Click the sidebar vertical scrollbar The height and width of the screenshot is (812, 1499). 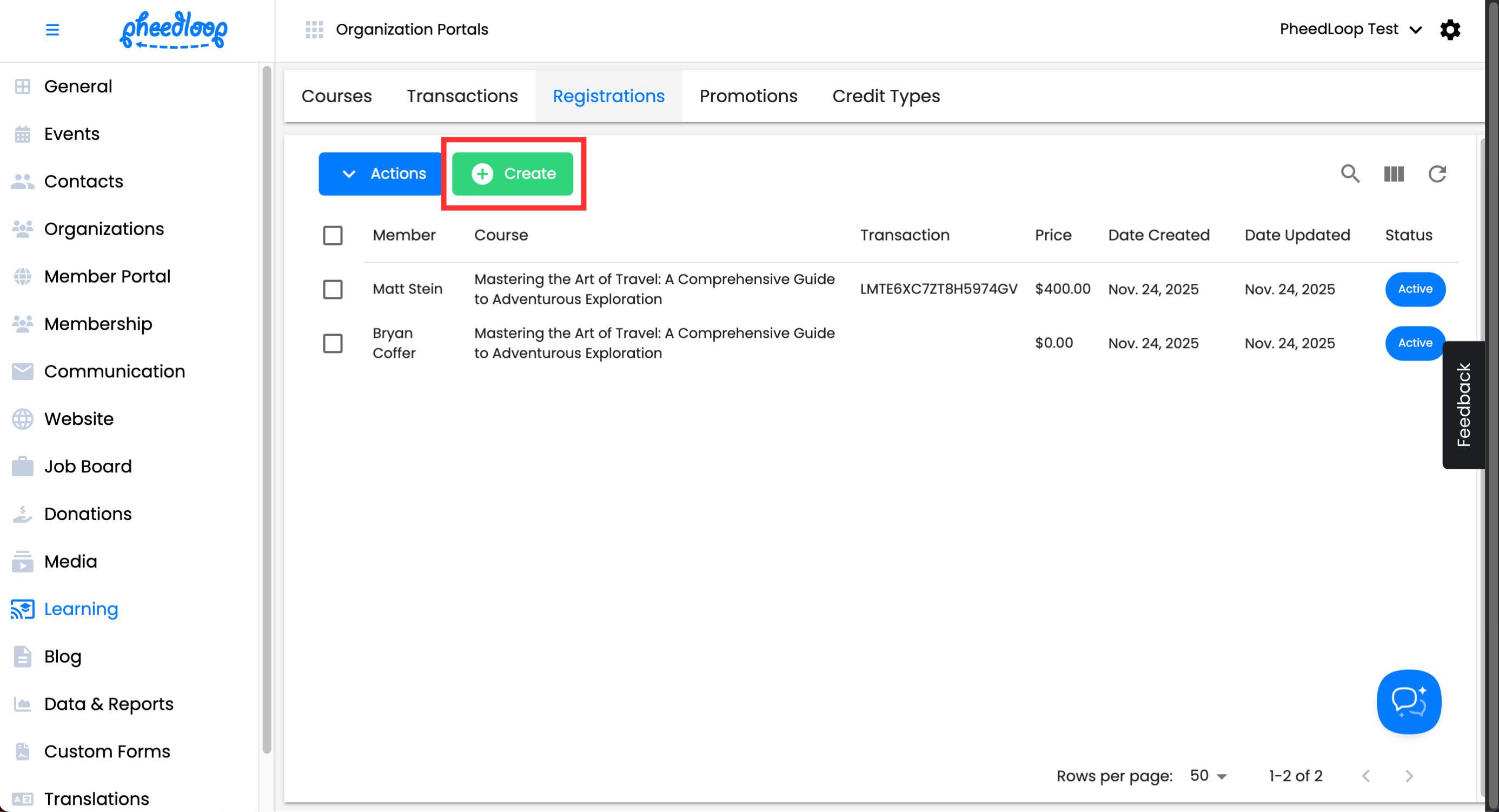tap(267, 407)
